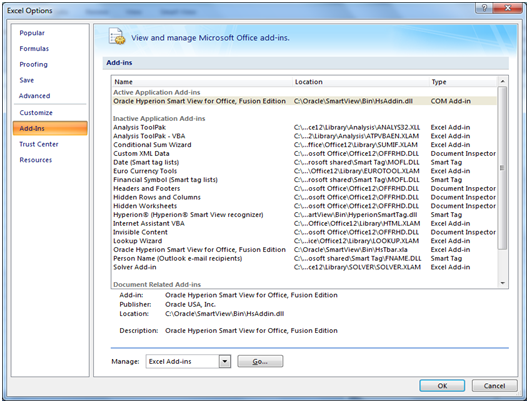Click the Active Application Add-ins group heading
The height and width of the screenshot is (403, 529).
(x=157, y=92)
